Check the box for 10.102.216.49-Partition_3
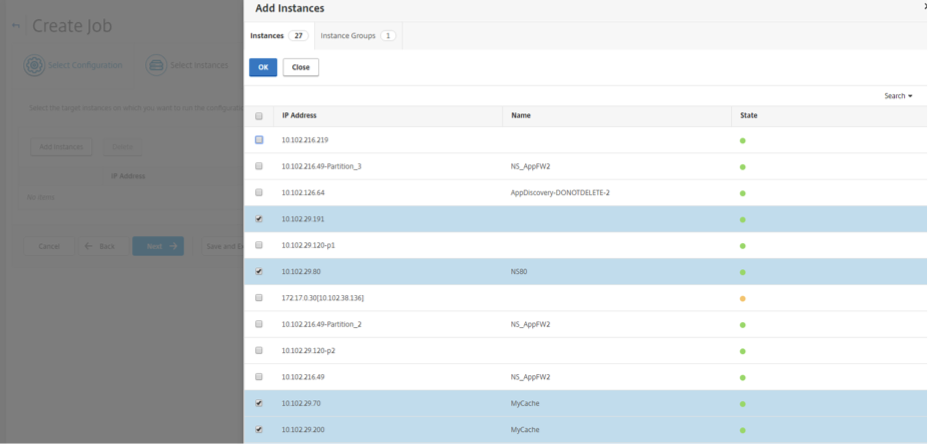 [259, 166]
